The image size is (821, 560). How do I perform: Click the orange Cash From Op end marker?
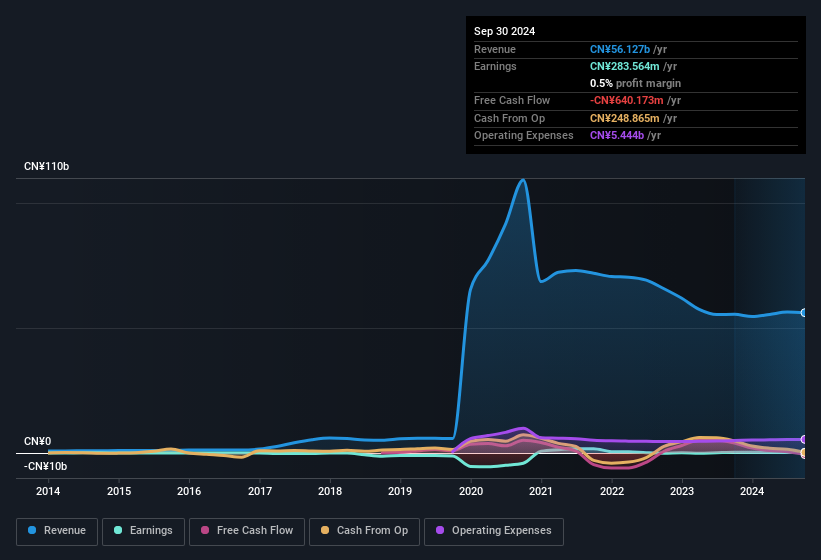(804, 452)
